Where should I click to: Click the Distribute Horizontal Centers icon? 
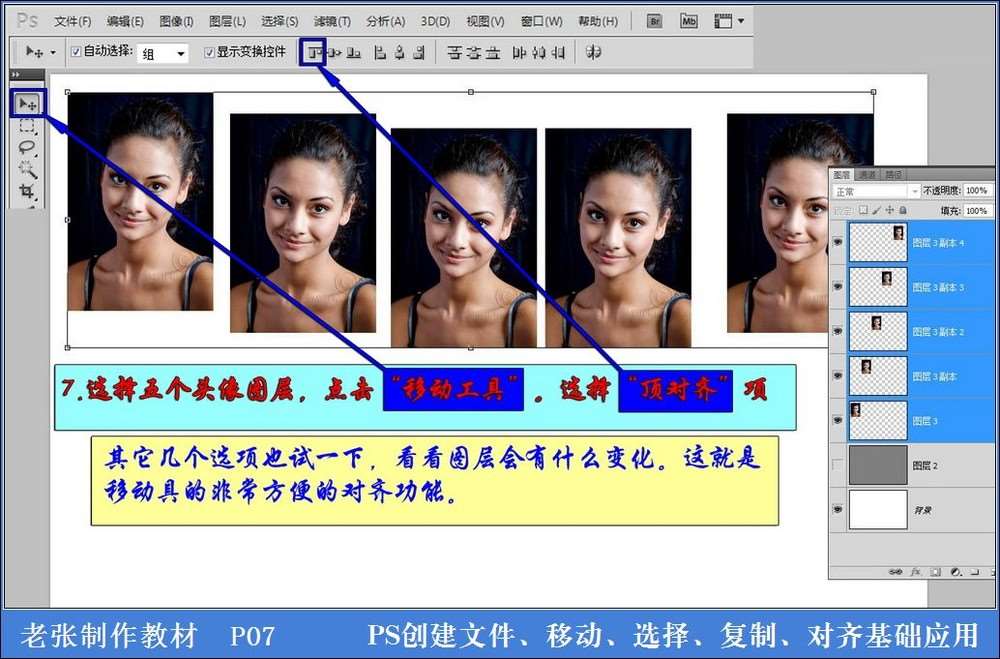539,53
